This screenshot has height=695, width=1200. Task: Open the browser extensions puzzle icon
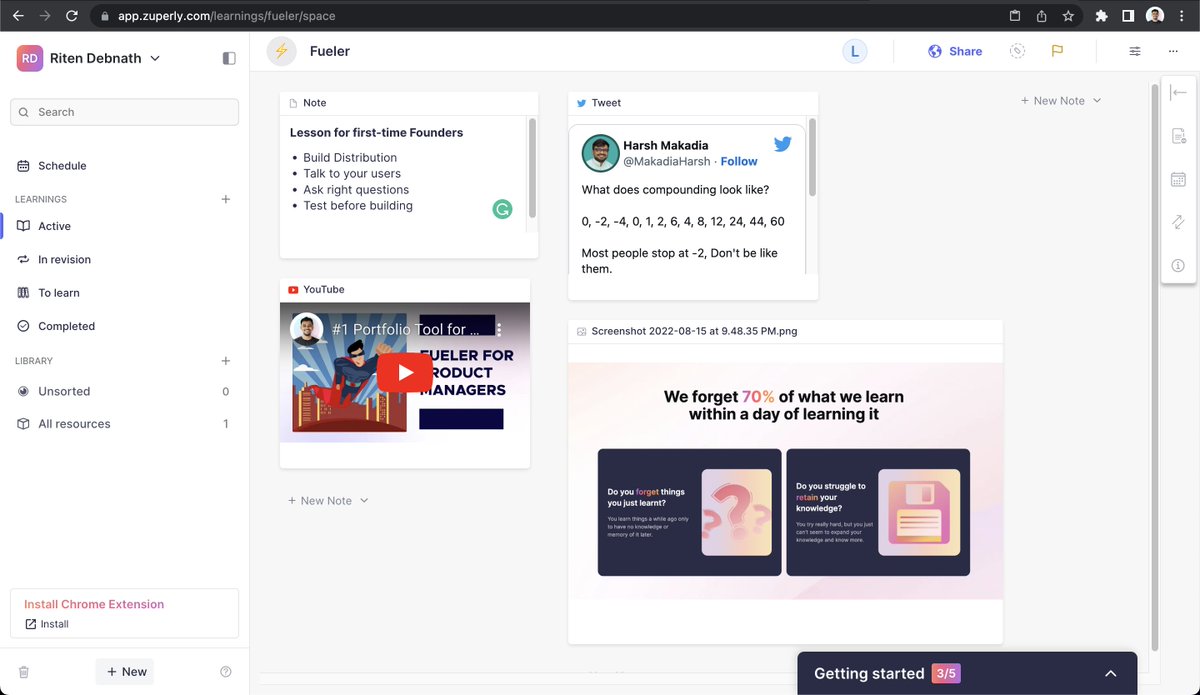click(1101, 16)
